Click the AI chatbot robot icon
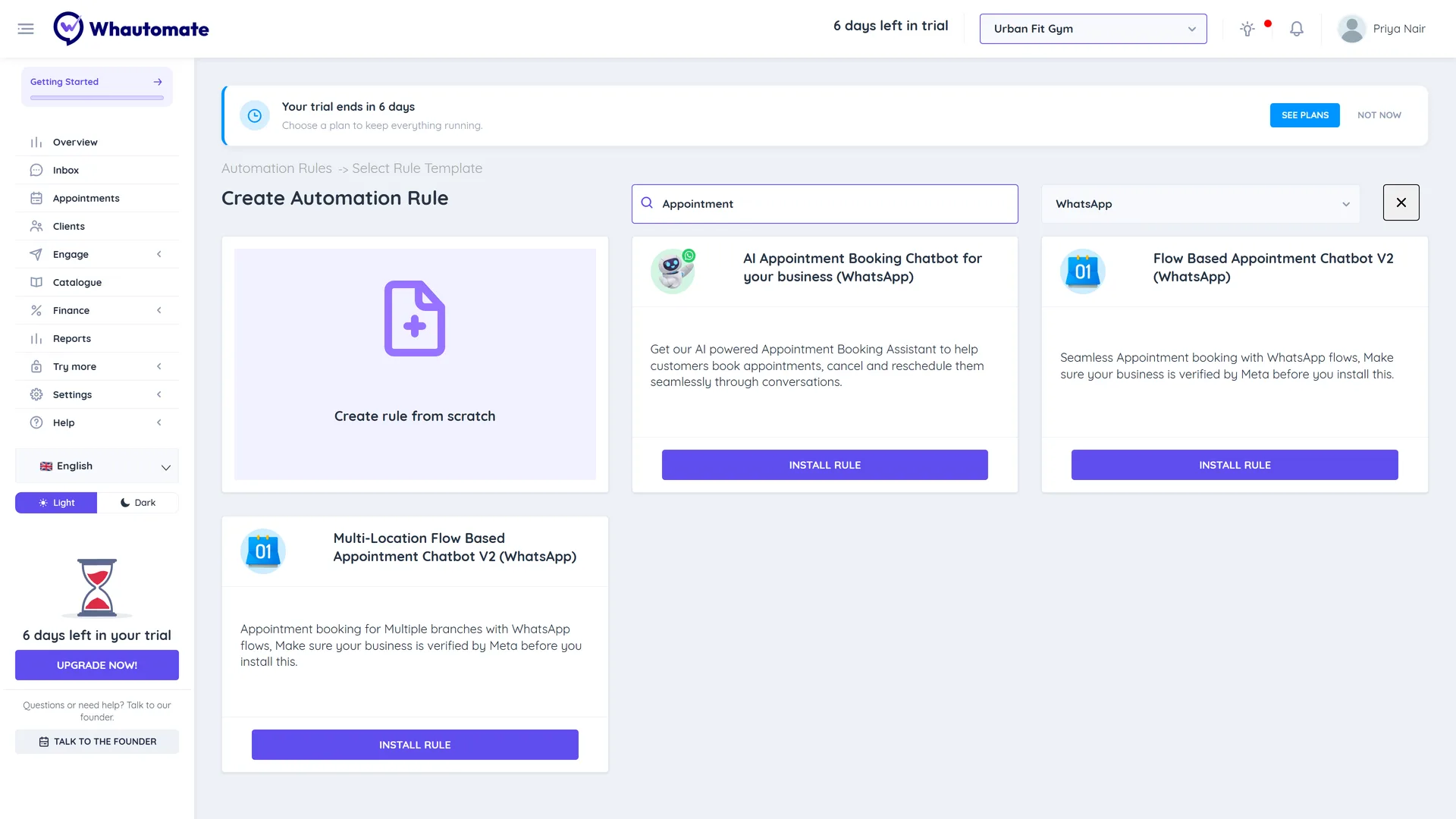1456x819 pixels. (673, 271)
